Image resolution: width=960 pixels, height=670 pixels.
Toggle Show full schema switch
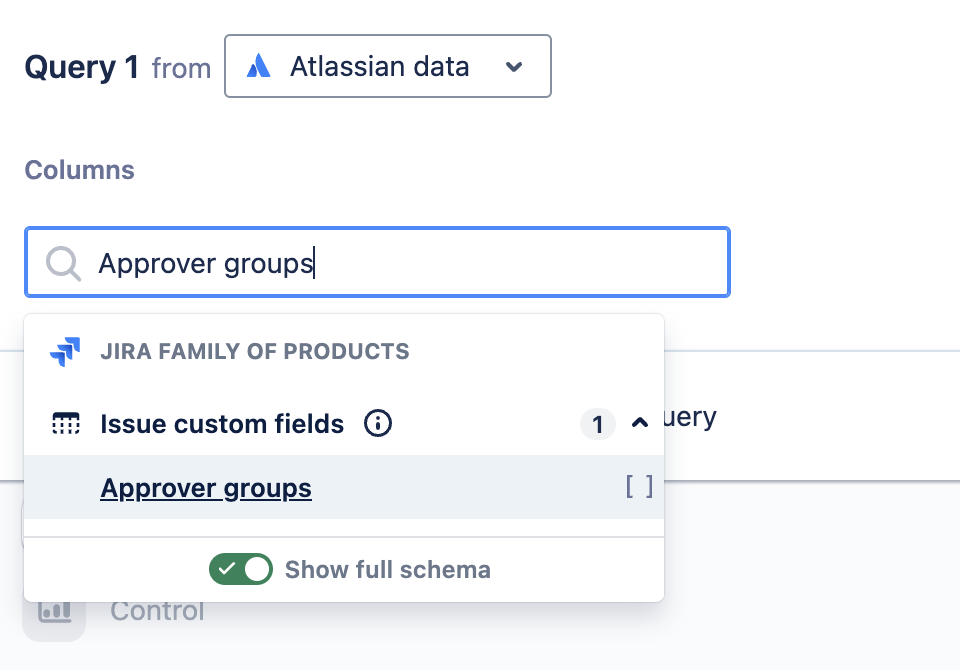241,569
